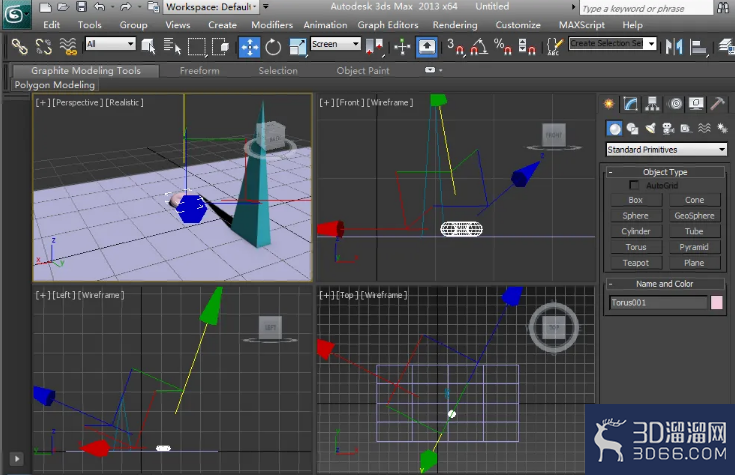The width and height of the screenshot is (735, 475).
Task: Click the Redo arrow icon
Action: tap(125, 7)
